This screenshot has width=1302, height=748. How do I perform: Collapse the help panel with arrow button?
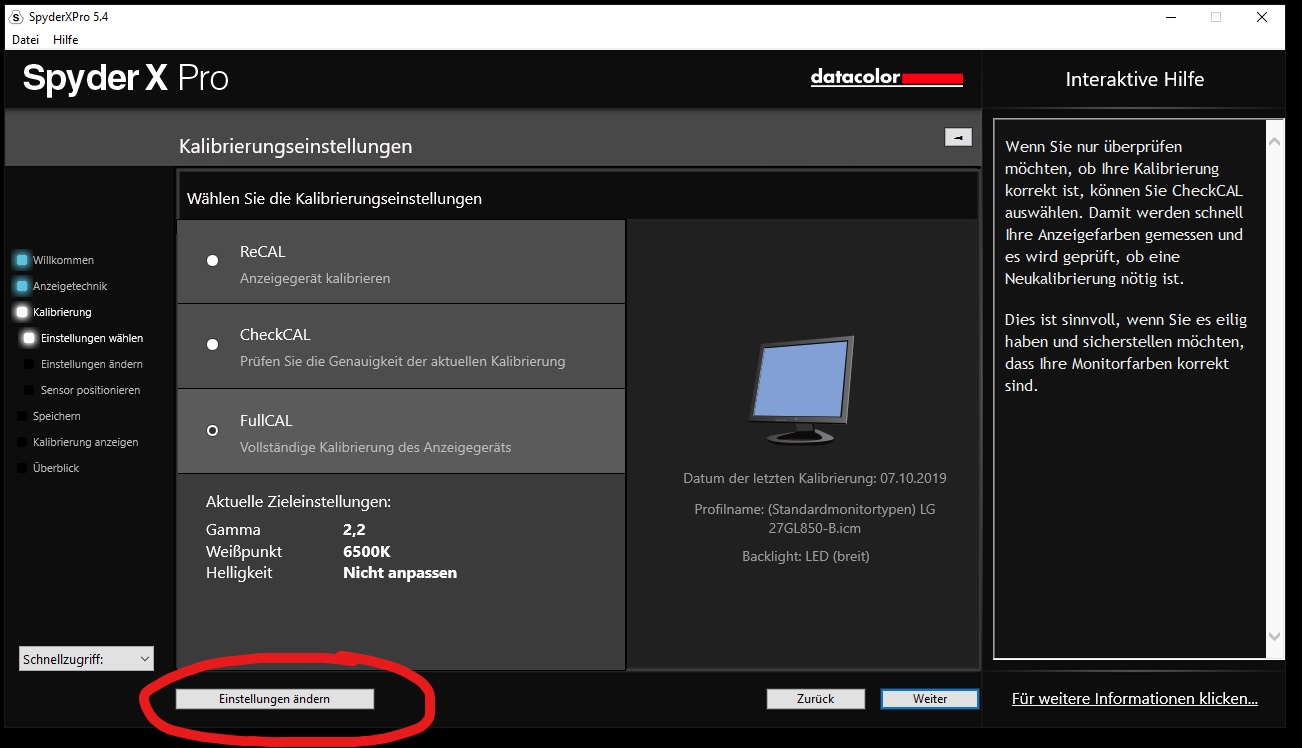click(x=958, y=137)
